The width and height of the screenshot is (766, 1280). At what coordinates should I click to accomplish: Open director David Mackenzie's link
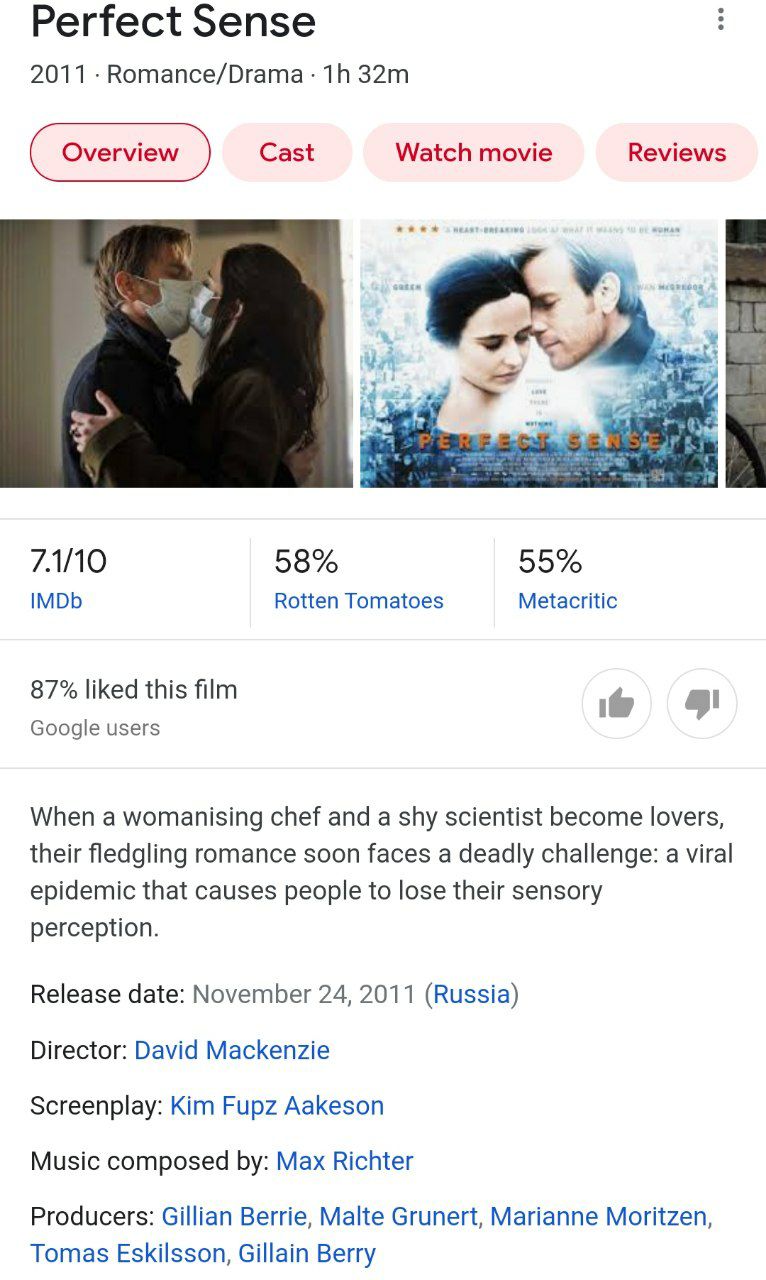[232, 1050]
